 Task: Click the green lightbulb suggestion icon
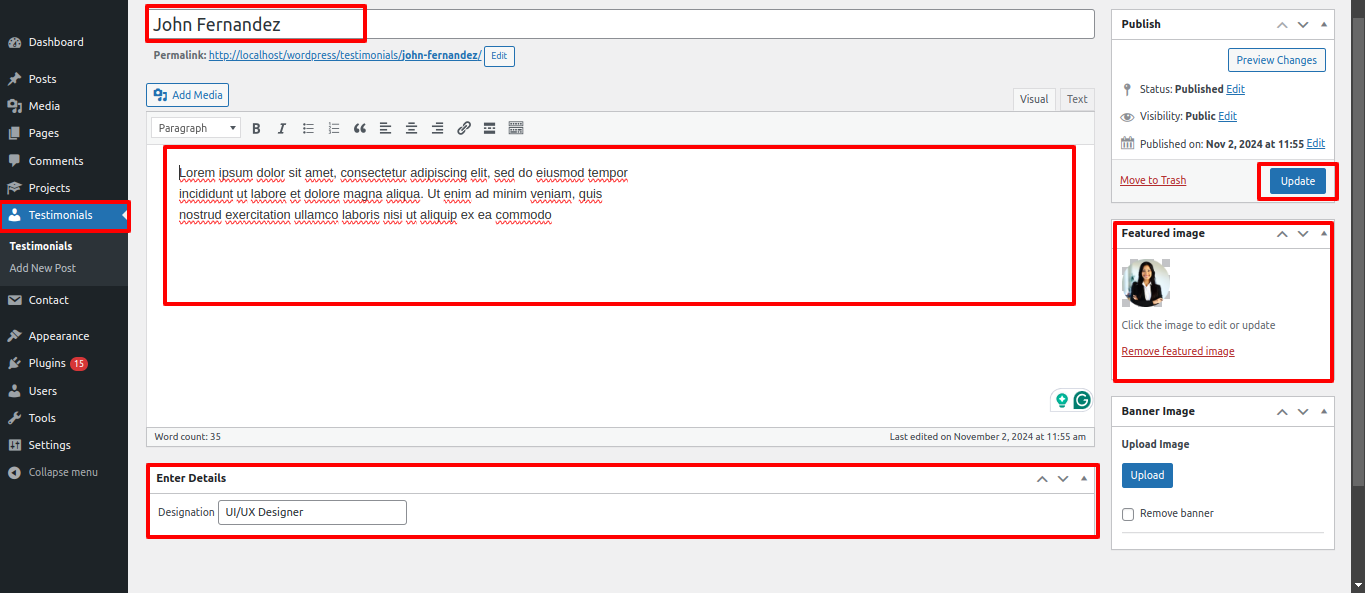click(1062, 400)
